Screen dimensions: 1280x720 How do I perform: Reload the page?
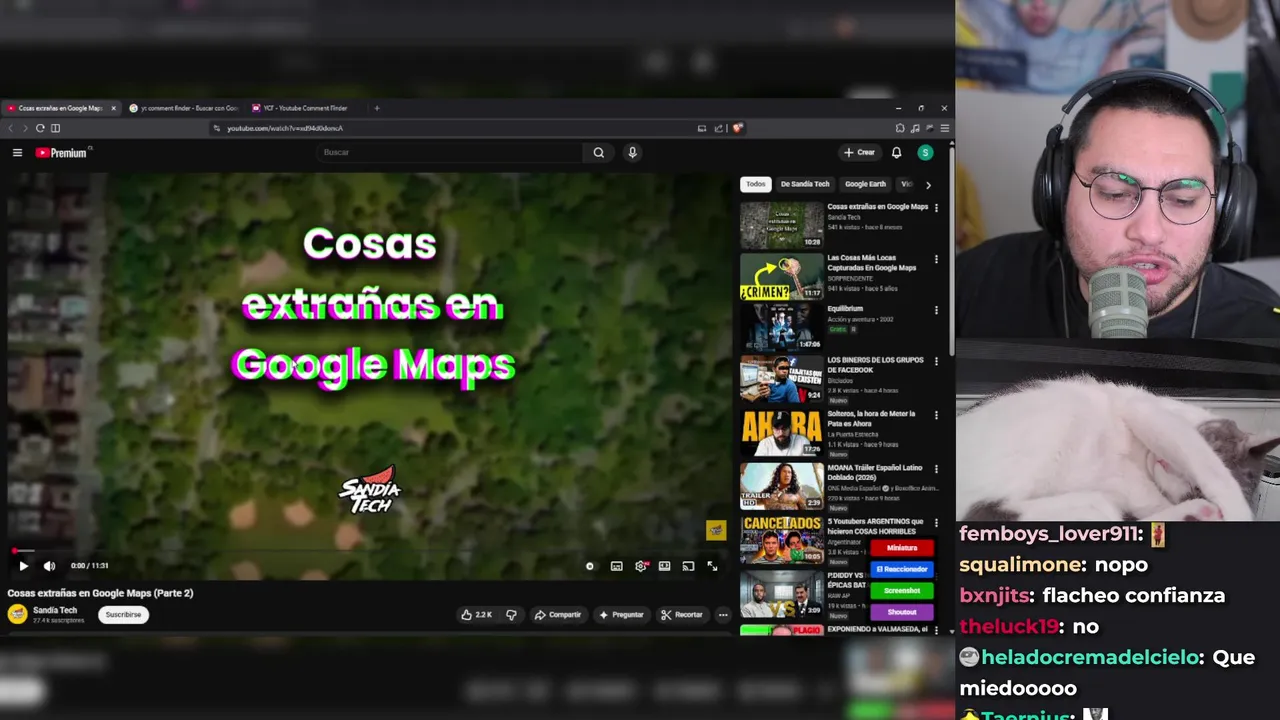point(40,128)
